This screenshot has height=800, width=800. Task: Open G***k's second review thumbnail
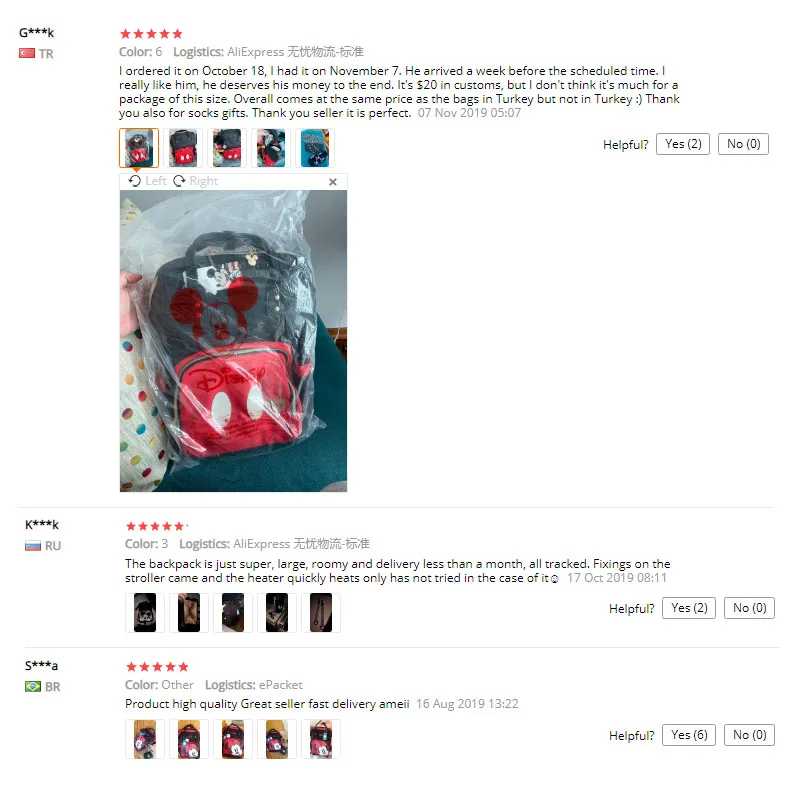point(183,148)
